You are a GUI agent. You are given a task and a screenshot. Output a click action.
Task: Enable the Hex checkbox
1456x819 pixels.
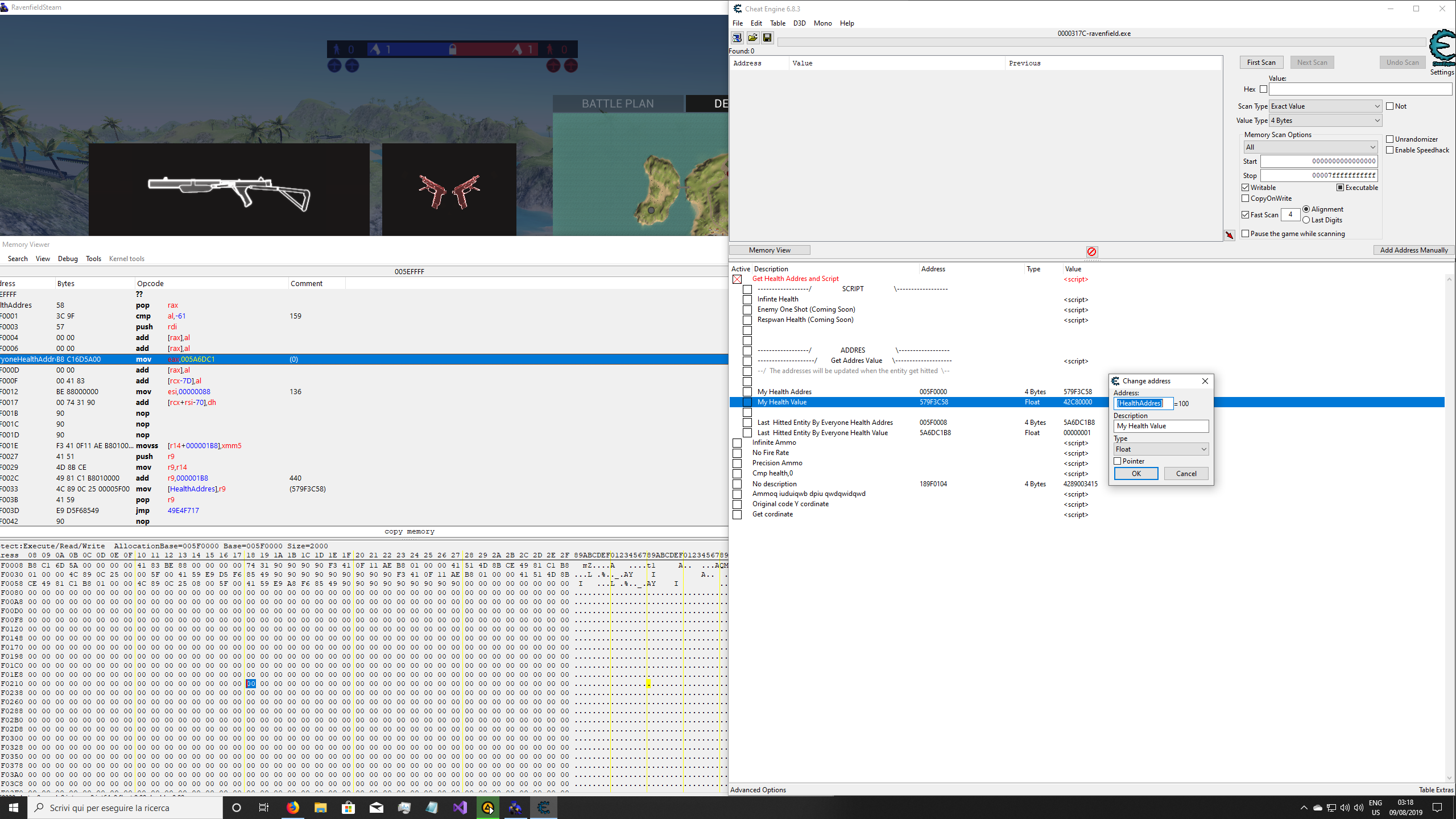1263,89
